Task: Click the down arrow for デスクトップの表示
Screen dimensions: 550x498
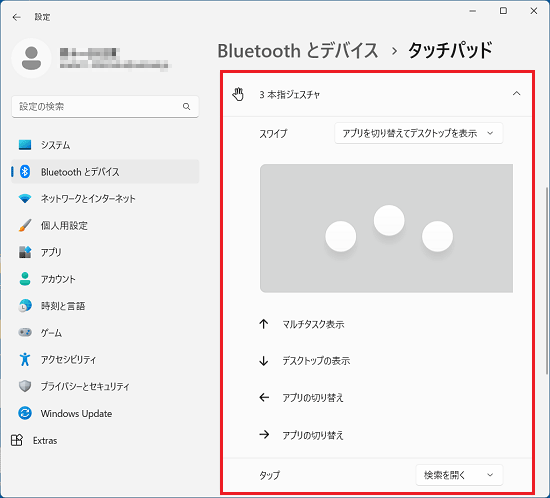Action: (263, 361)
